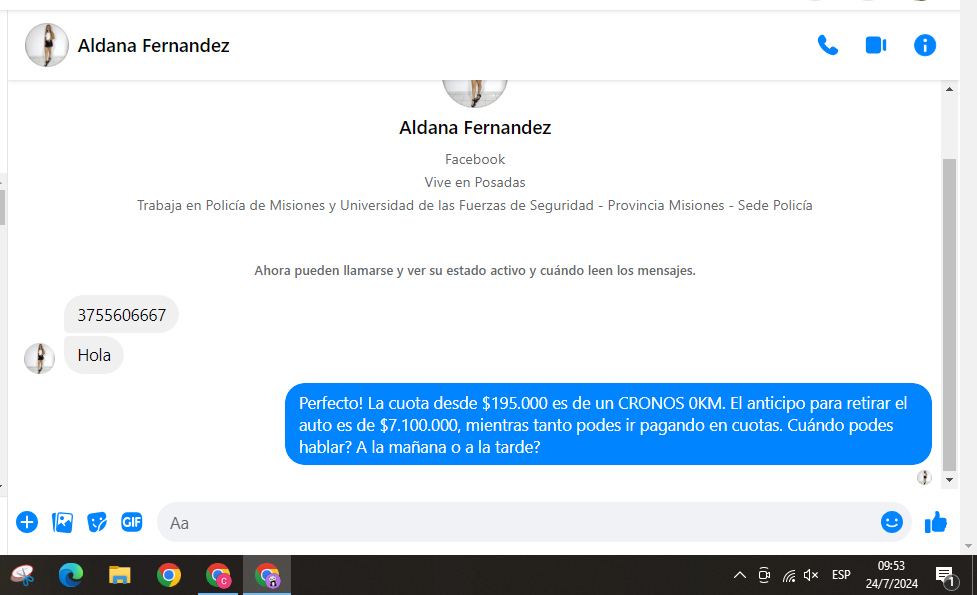Open the notification center
This screenshot has height=595, width=977.
pos(946,576)
